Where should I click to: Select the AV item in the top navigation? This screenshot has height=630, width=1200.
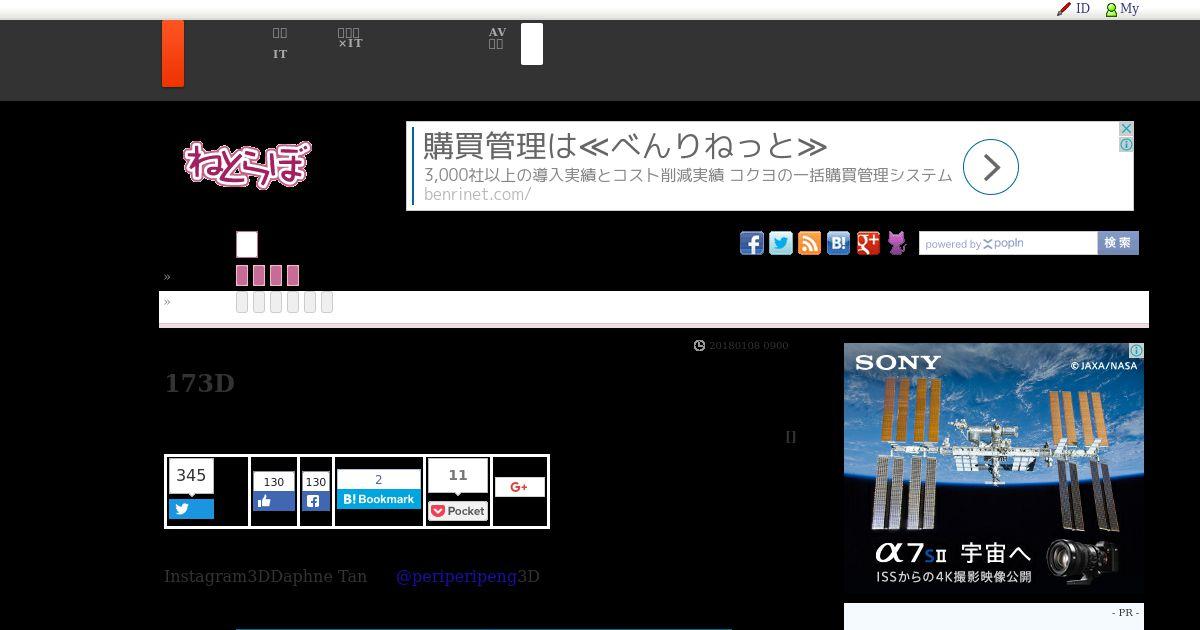click(x=497, y=32)
